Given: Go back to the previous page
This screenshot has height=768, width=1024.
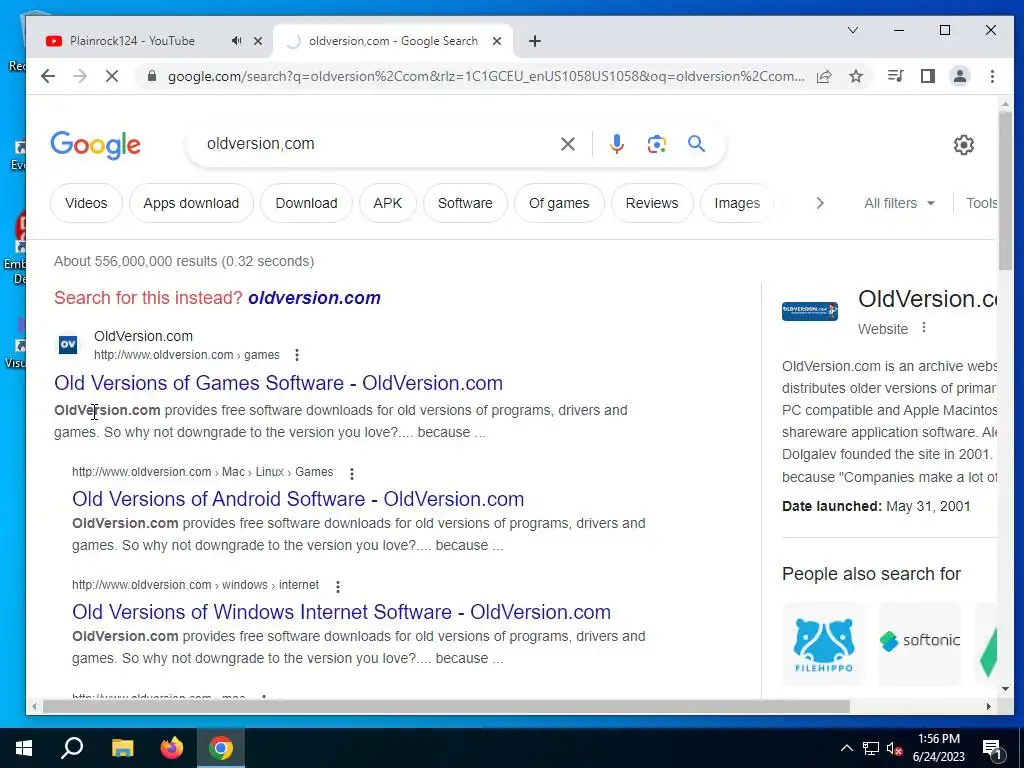Looking at the screenshot, I should (48, 76).
